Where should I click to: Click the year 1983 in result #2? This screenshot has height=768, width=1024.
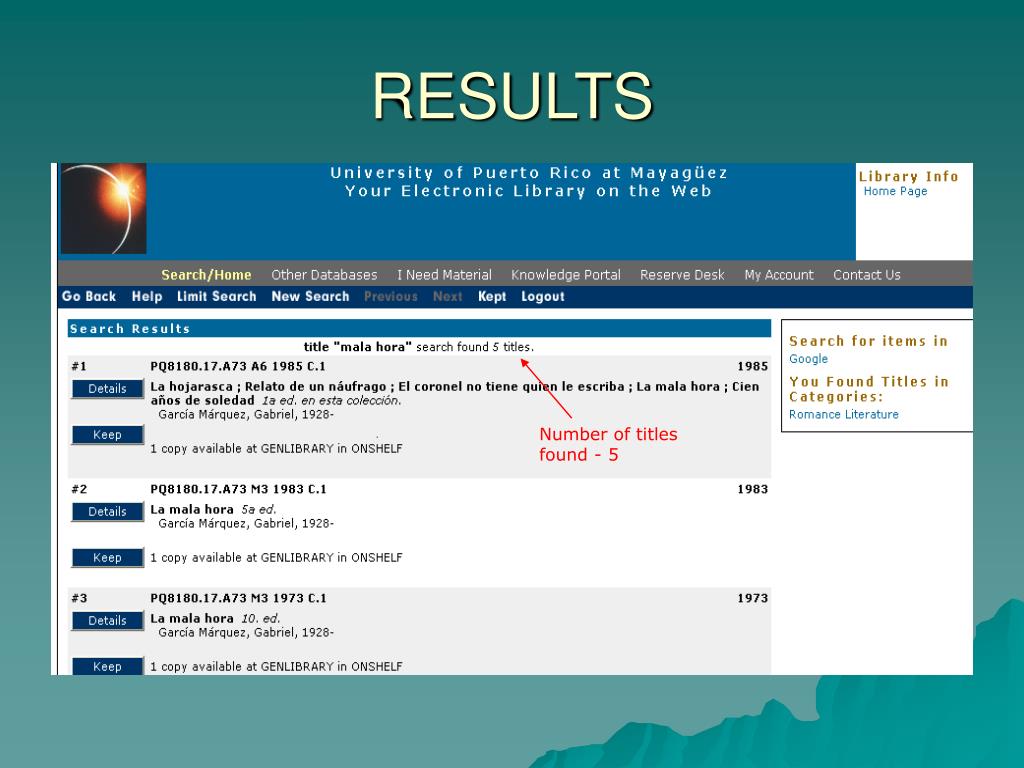click(x=752, y=489)
